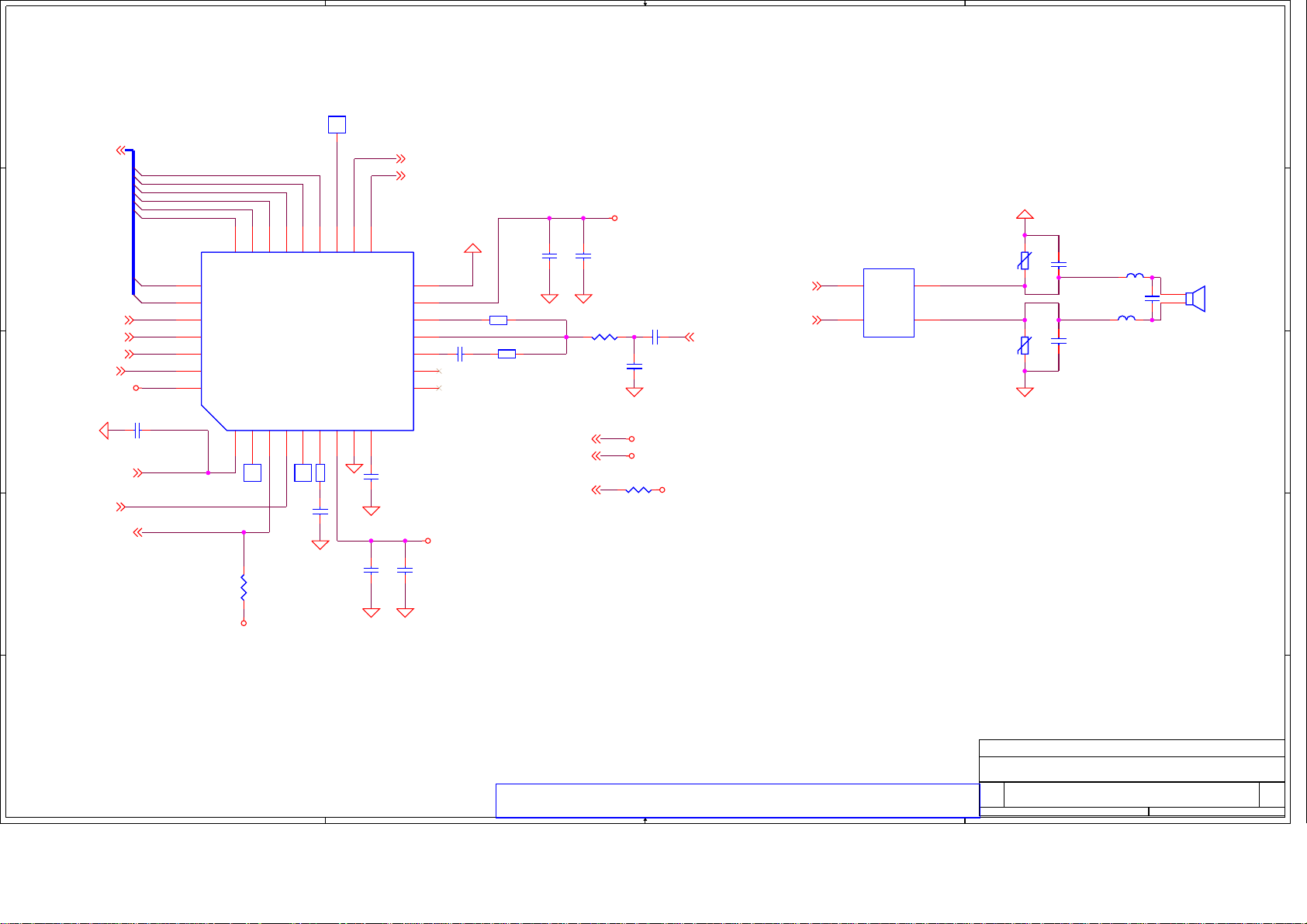Select the small blue square above the IC
The image size is (1307, 924).
click(x=337, y=124)
